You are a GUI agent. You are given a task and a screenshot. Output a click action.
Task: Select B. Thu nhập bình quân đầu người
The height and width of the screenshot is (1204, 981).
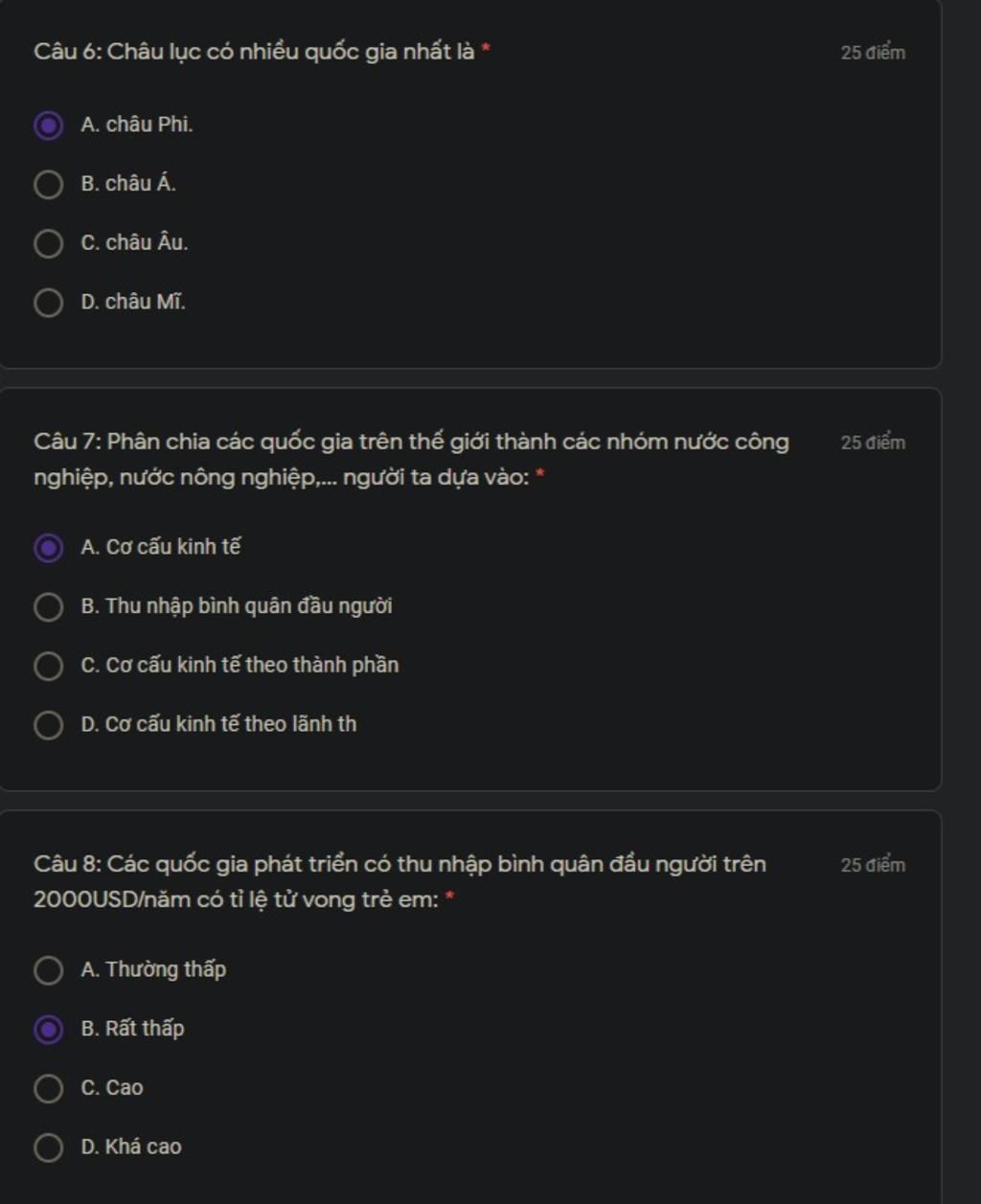coord(48,607)
